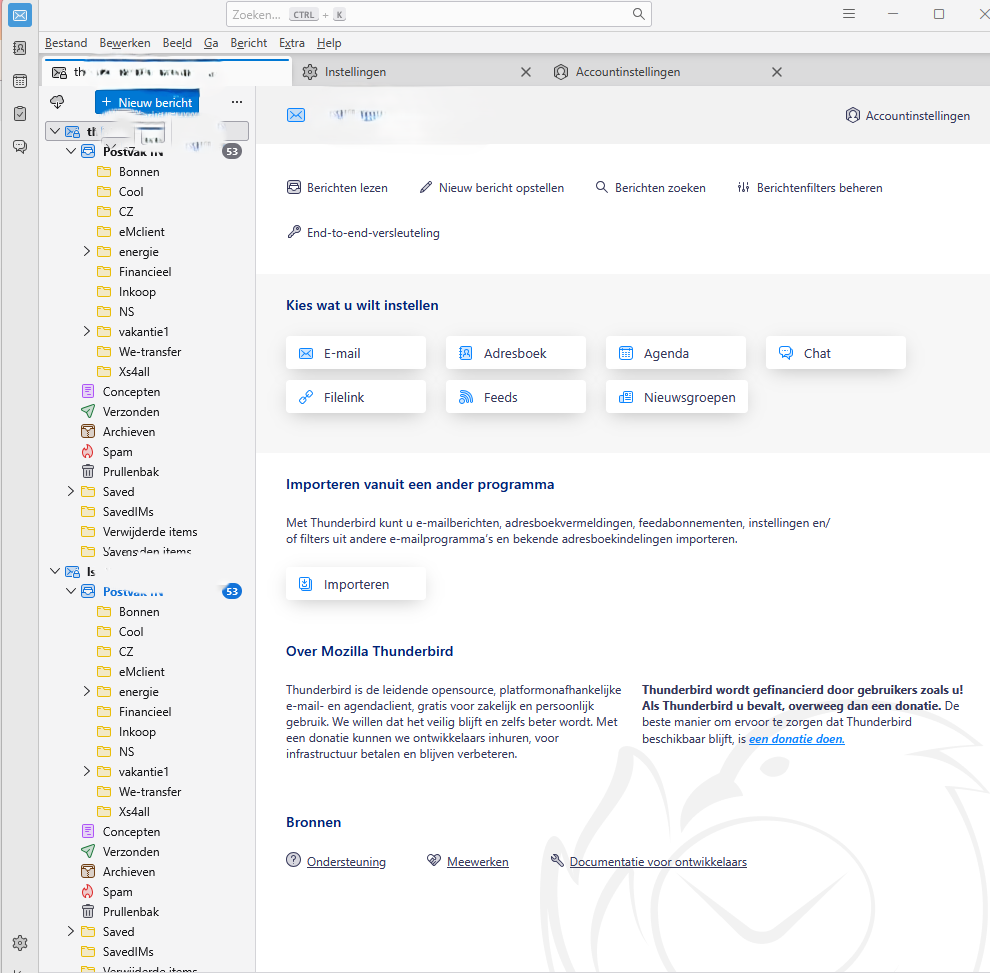990x973 pixels.
Task: Click the Ondersteuning question mark icon
Action: click(x=294, y=860)
